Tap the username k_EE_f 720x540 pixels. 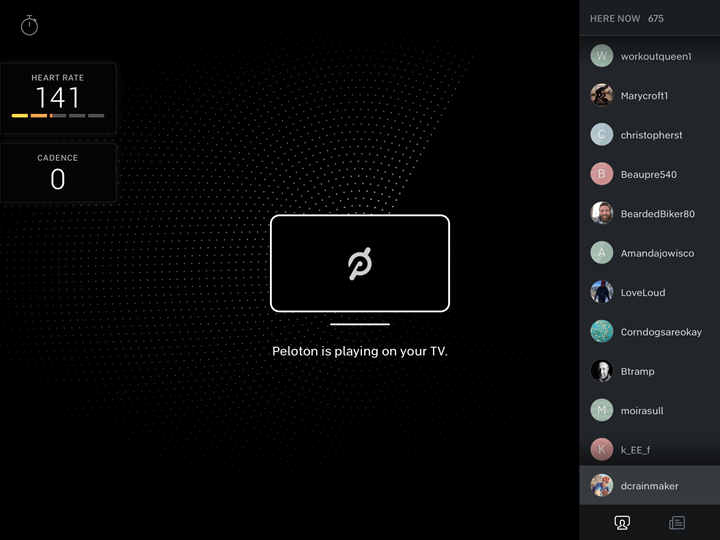tap(635, 450)
